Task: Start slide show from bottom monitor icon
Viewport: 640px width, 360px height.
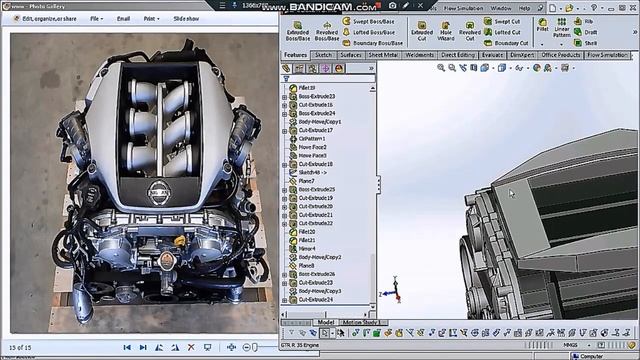Action: click(x=207, y=347)
